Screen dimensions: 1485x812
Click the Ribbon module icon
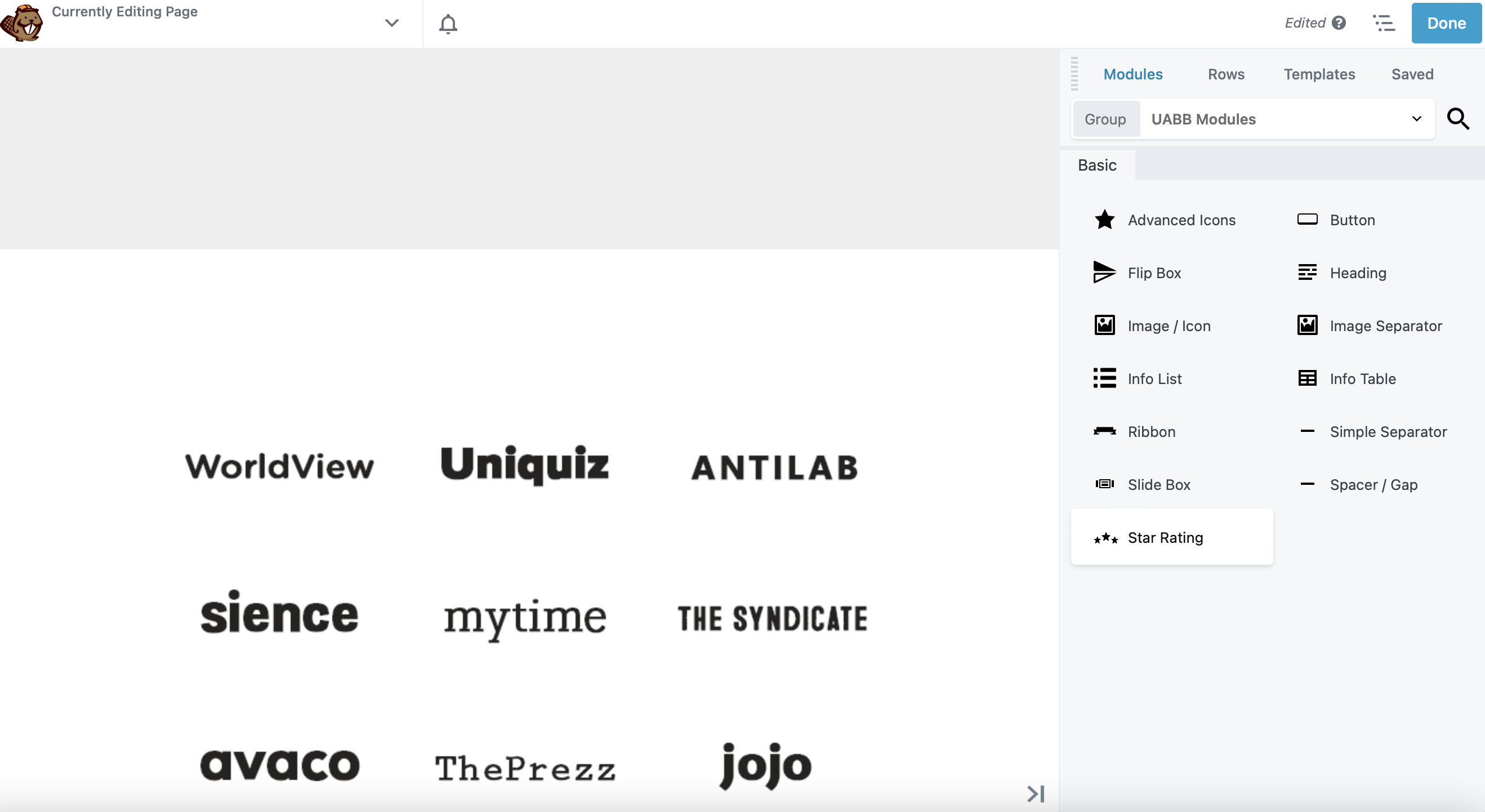[1104, 431]
